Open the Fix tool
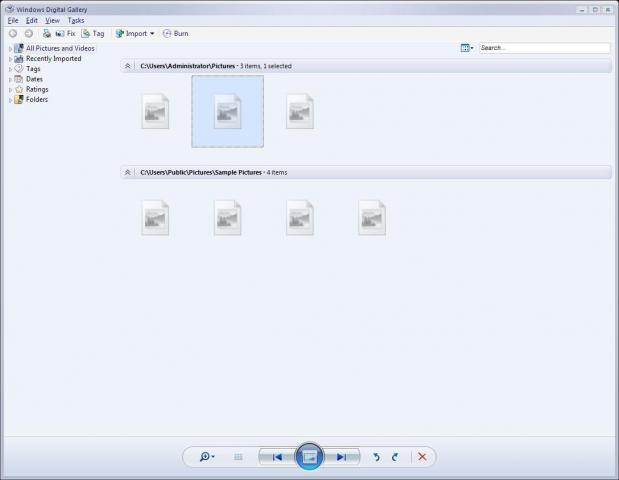This screenshot has height=480, width=619. coord(66,34)
